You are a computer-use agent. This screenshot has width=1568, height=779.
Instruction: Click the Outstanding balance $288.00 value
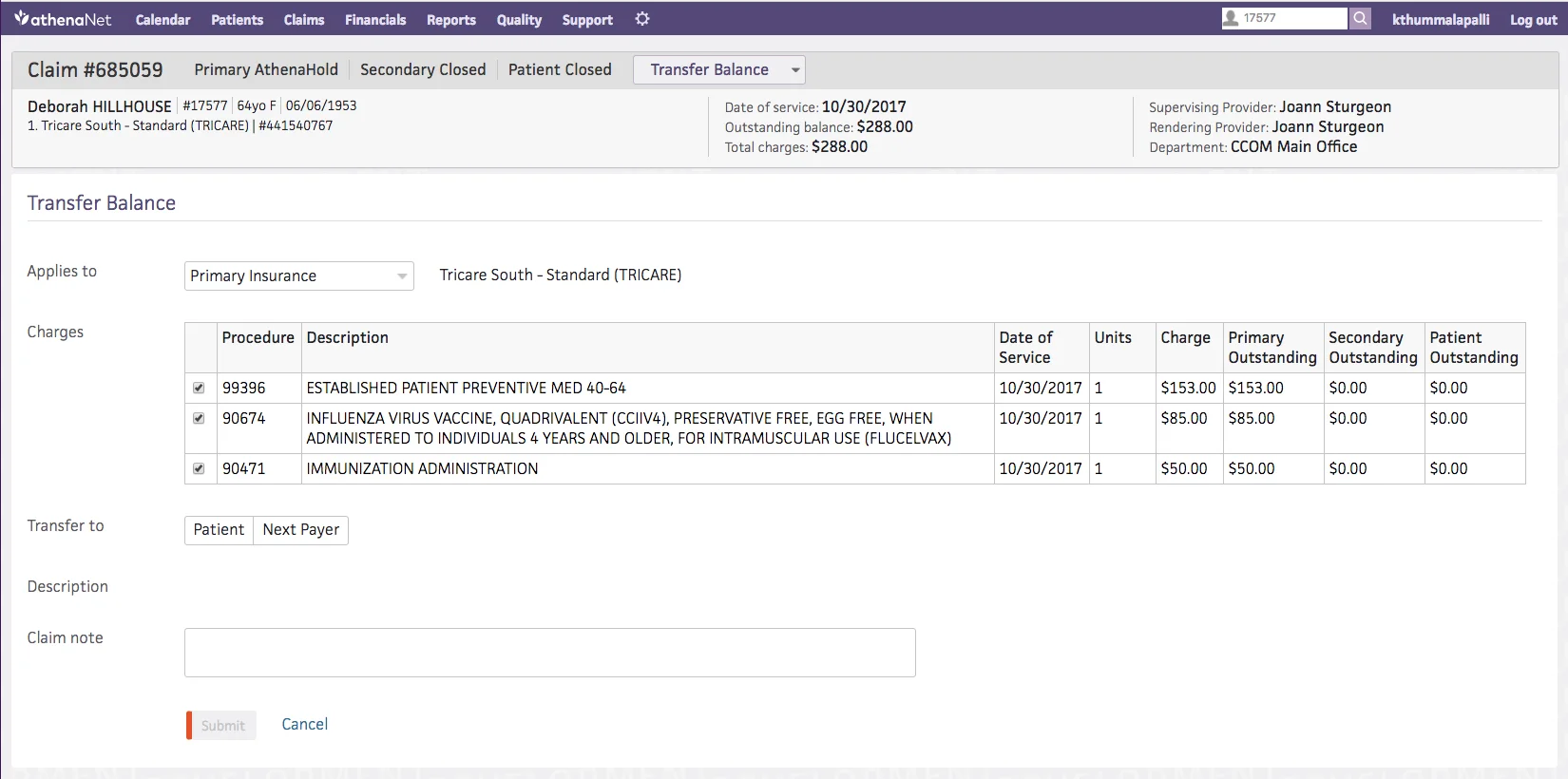(885, 126)
